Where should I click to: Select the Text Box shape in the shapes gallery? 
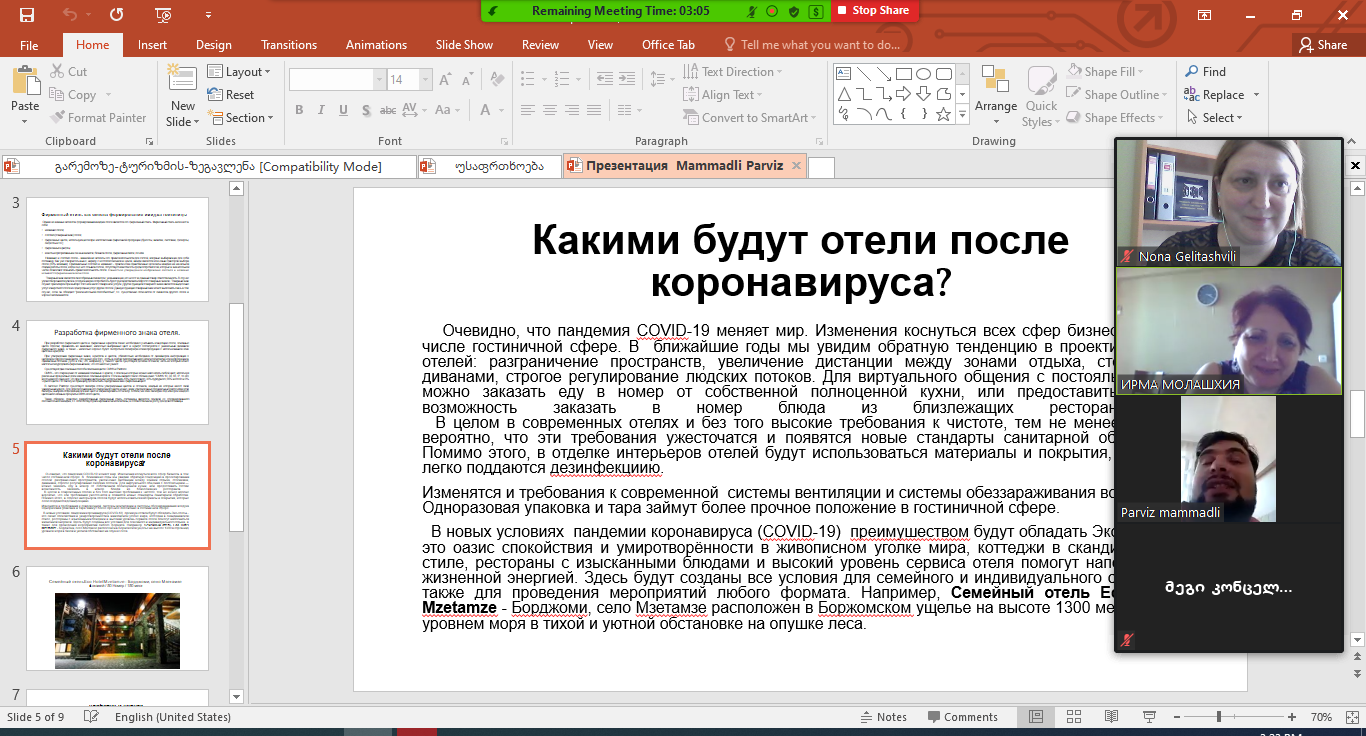(843, 74)
